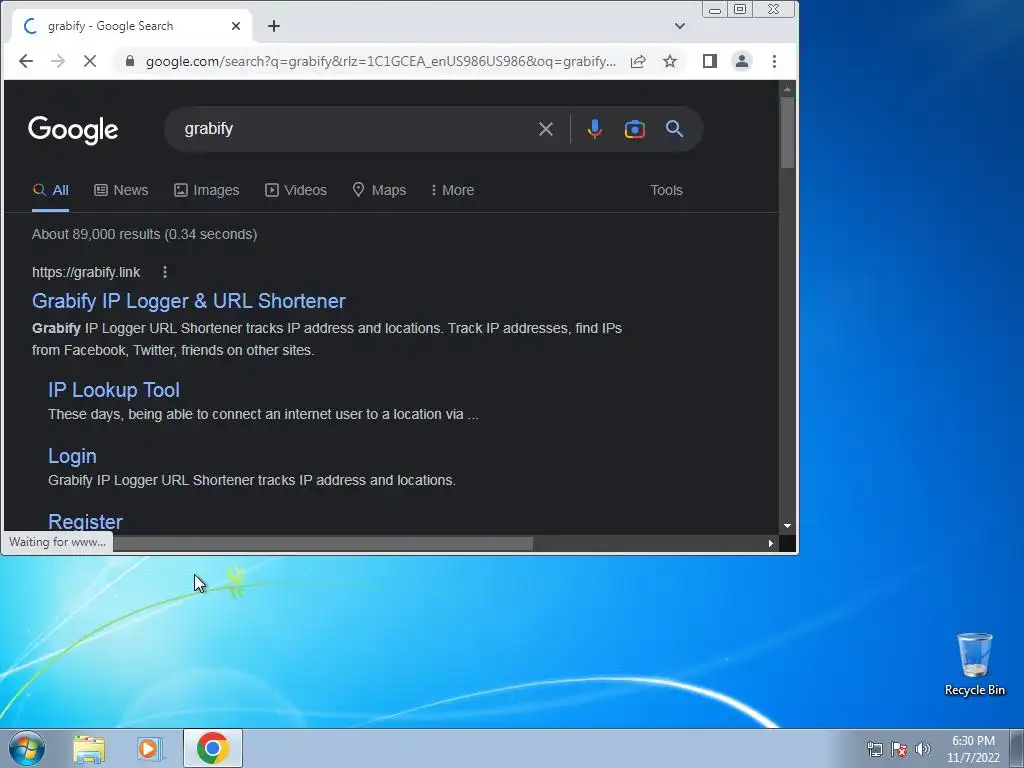Click the Show desktop button
Image resolution: width=1024 pixels, height=768 pixels.
click(x=1017, y=748)
